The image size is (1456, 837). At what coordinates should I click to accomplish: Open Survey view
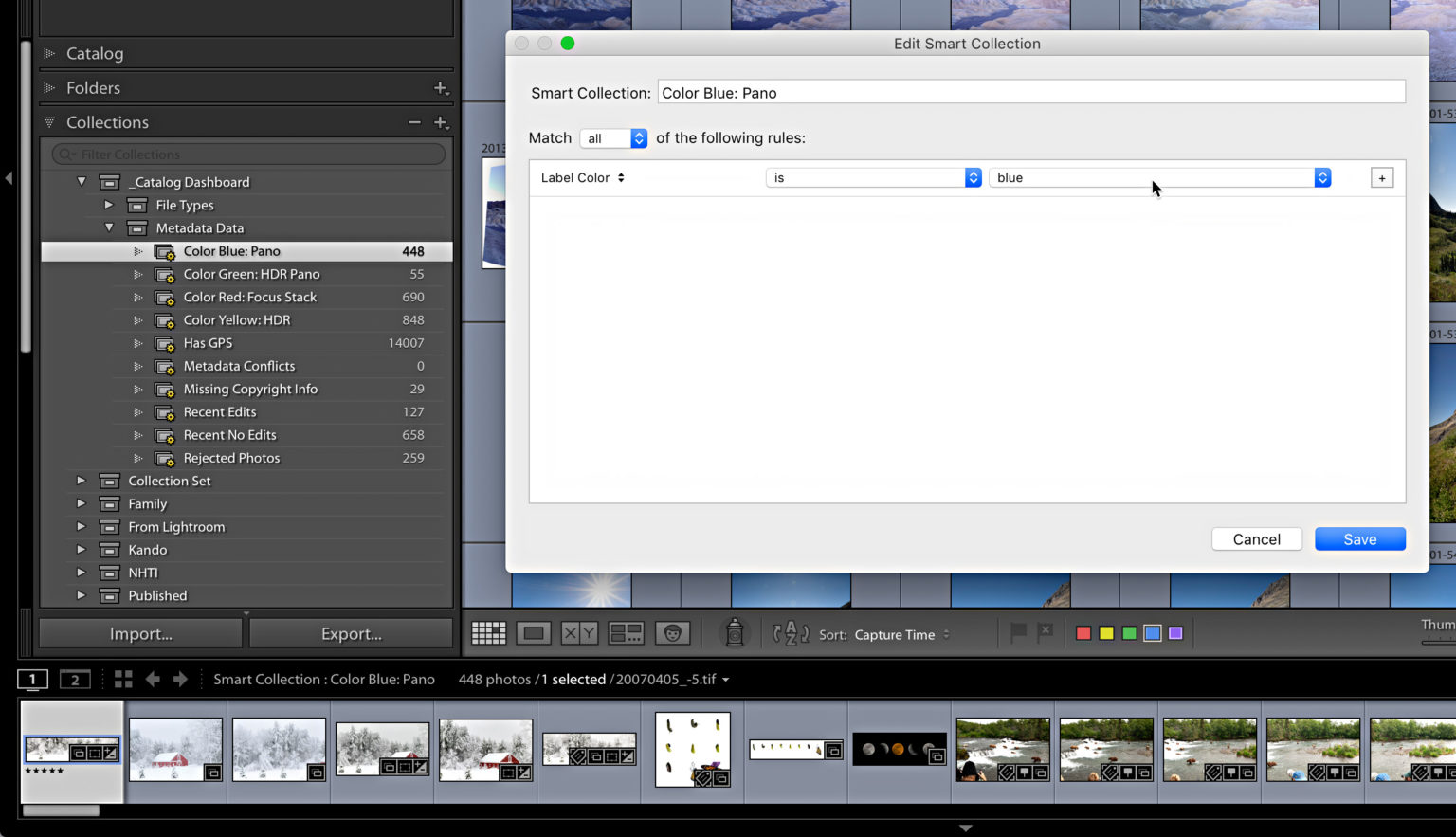pyautogui.click(x=626, y=632)
